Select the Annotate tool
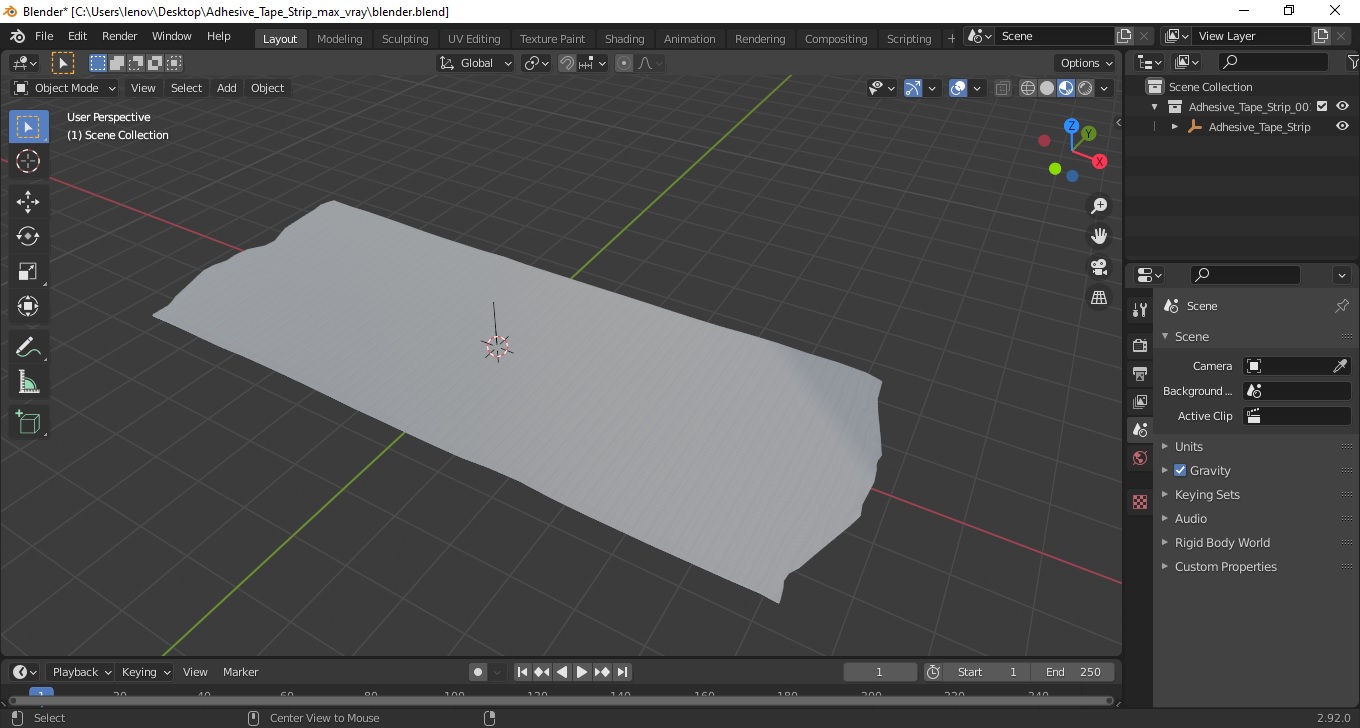 (x=28, y=347)
